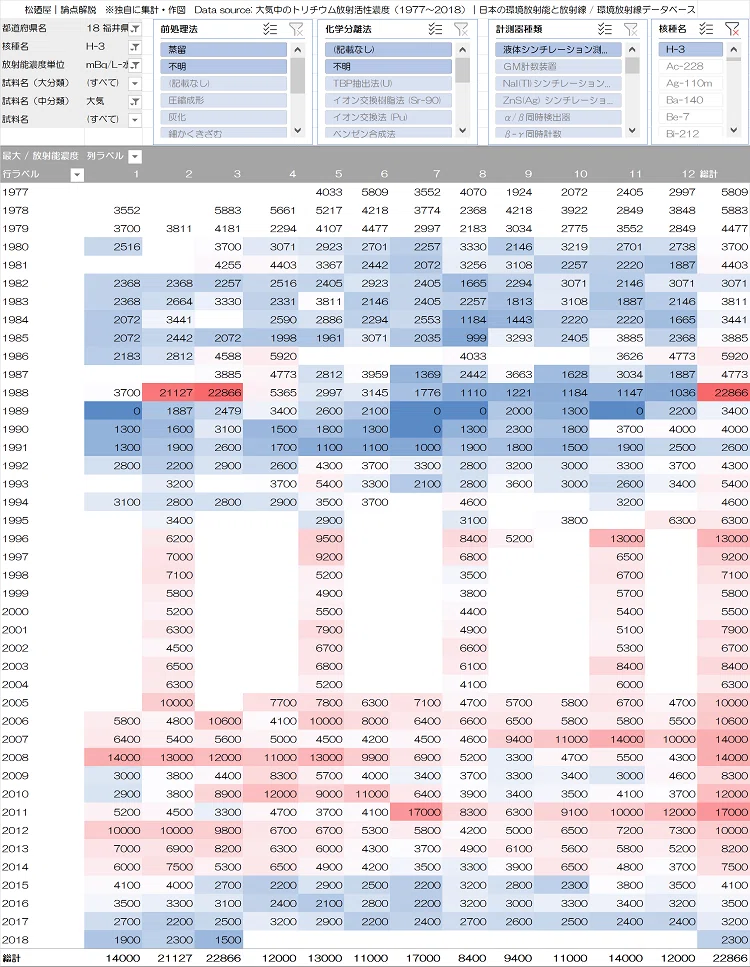Select GM計数装置 in the 計測器種類 slicer
Image resolution: width=750 pixels, height=967 pixels.
558,66
